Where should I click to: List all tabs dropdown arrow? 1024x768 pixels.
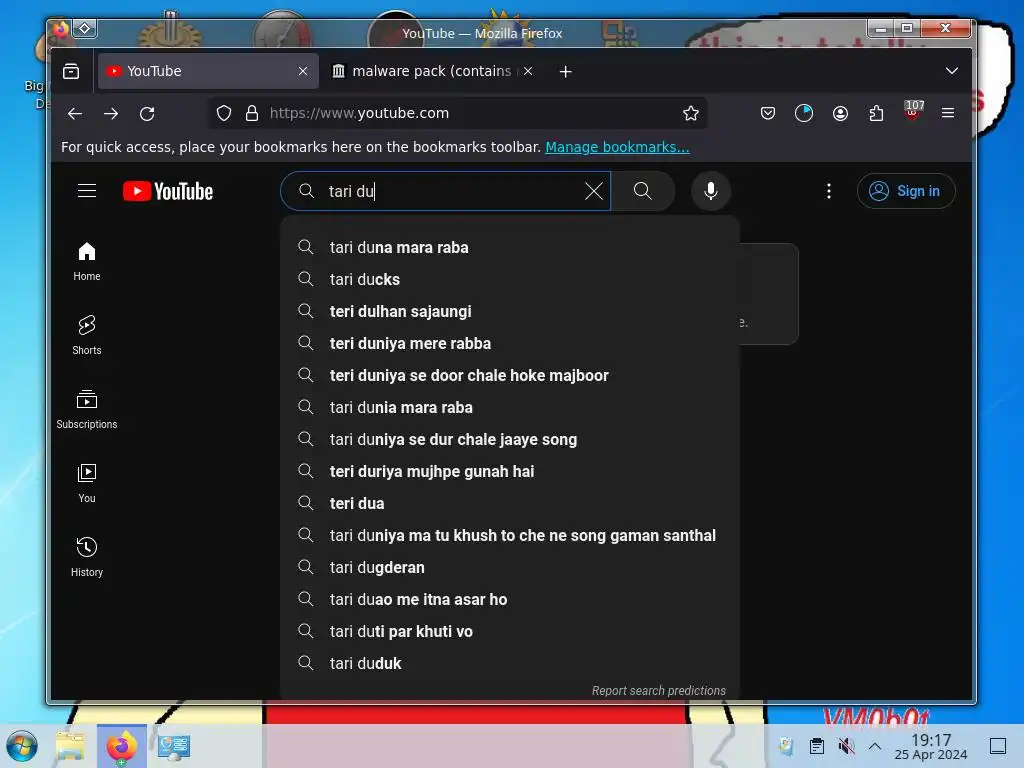click(x=952, y=71)
